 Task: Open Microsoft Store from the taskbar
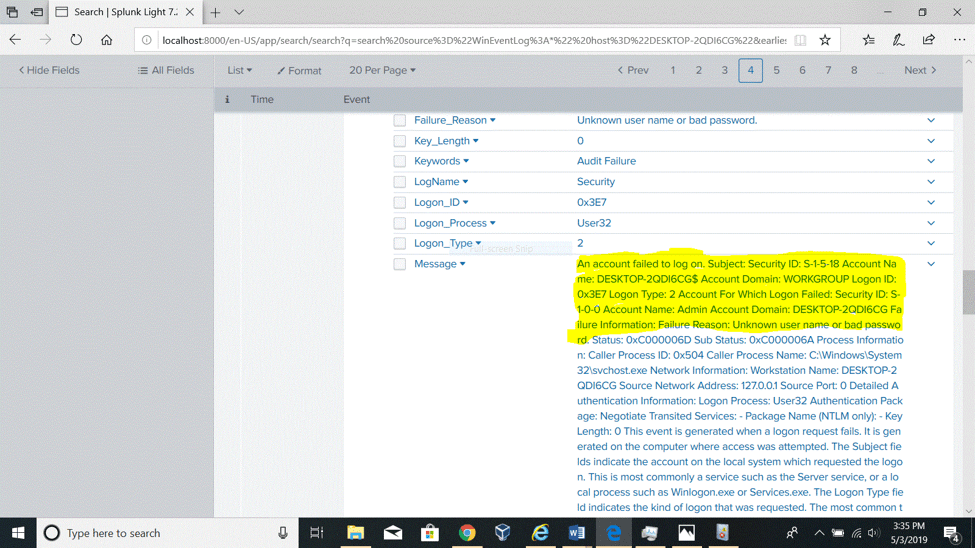(430, 533)
